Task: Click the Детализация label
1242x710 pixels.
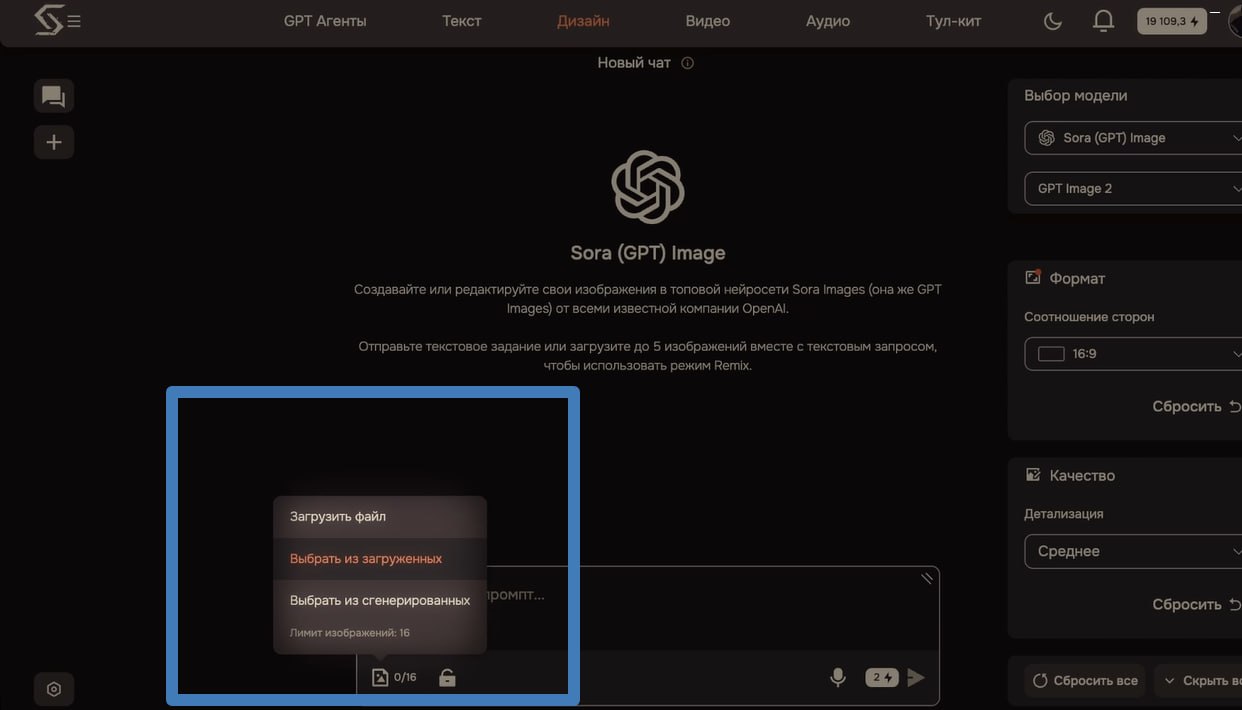Action: (1064, 514)
